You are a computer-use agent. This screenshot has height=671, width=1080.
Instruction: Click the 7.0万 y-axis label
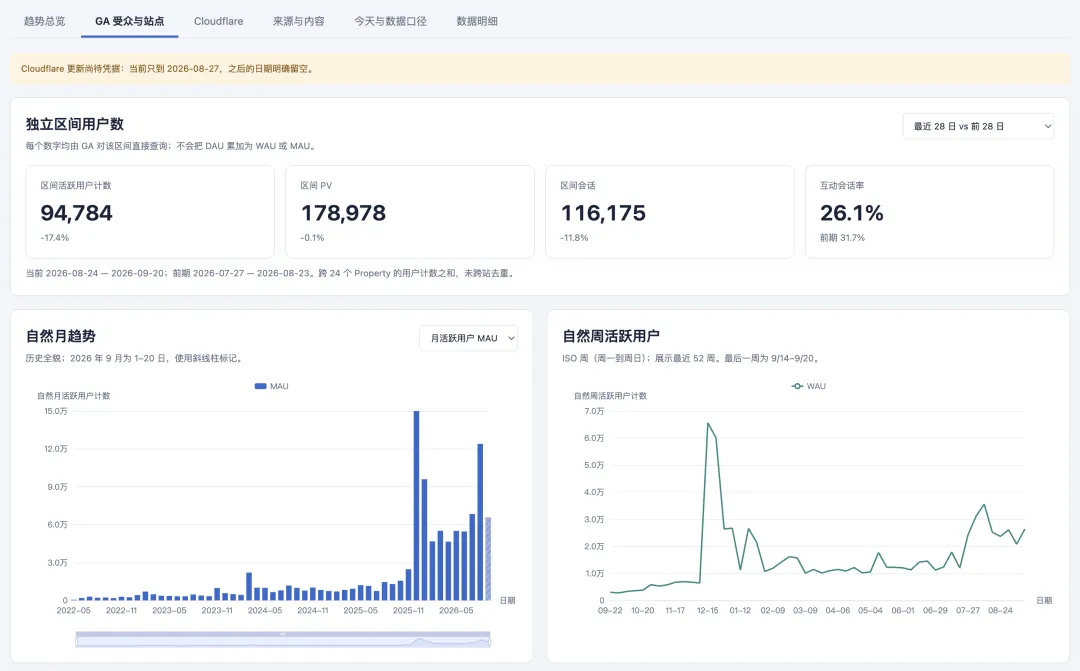594,411
